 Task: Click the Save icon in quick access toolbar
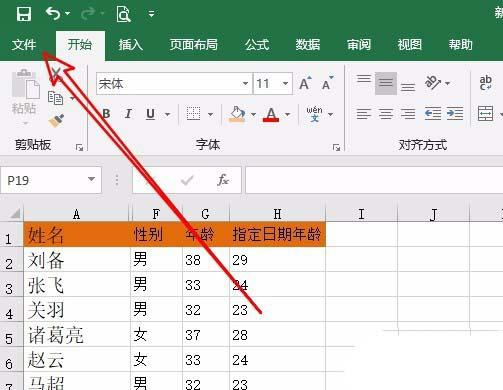tap(24, 14)
